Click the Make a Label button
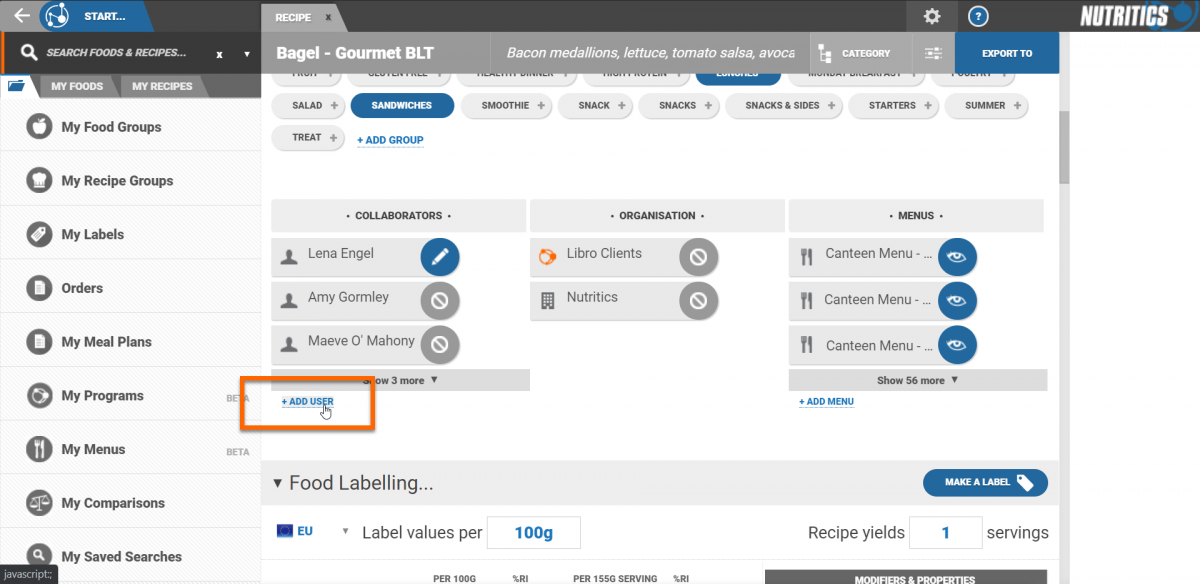Screen dimensions: 1200x584 984,483
